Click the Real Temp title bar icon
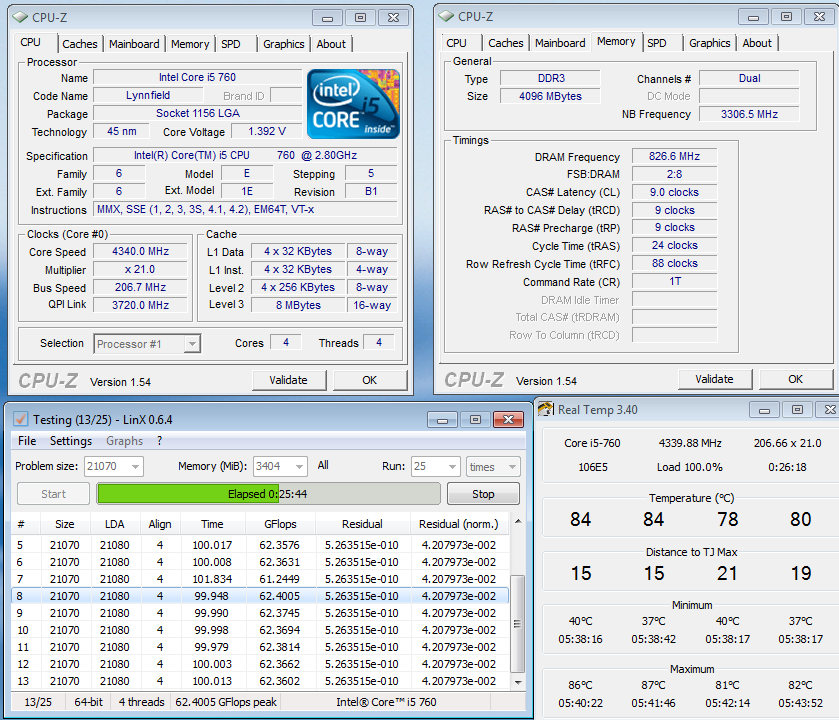Screen dimensions: 839x720 pos(547,409)
